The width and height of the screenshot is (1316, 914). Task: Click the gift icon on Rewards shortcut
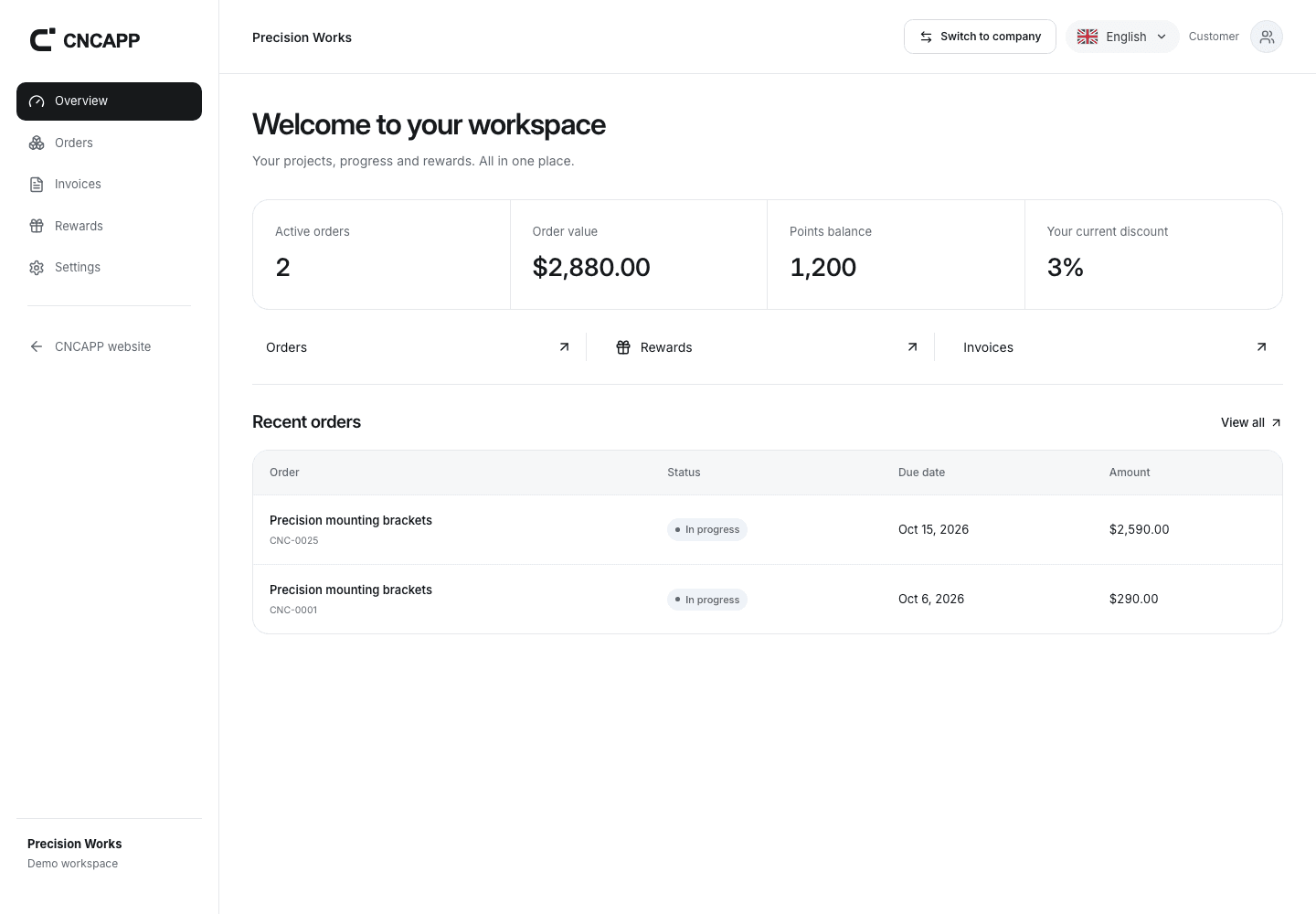tap(623, 347)
